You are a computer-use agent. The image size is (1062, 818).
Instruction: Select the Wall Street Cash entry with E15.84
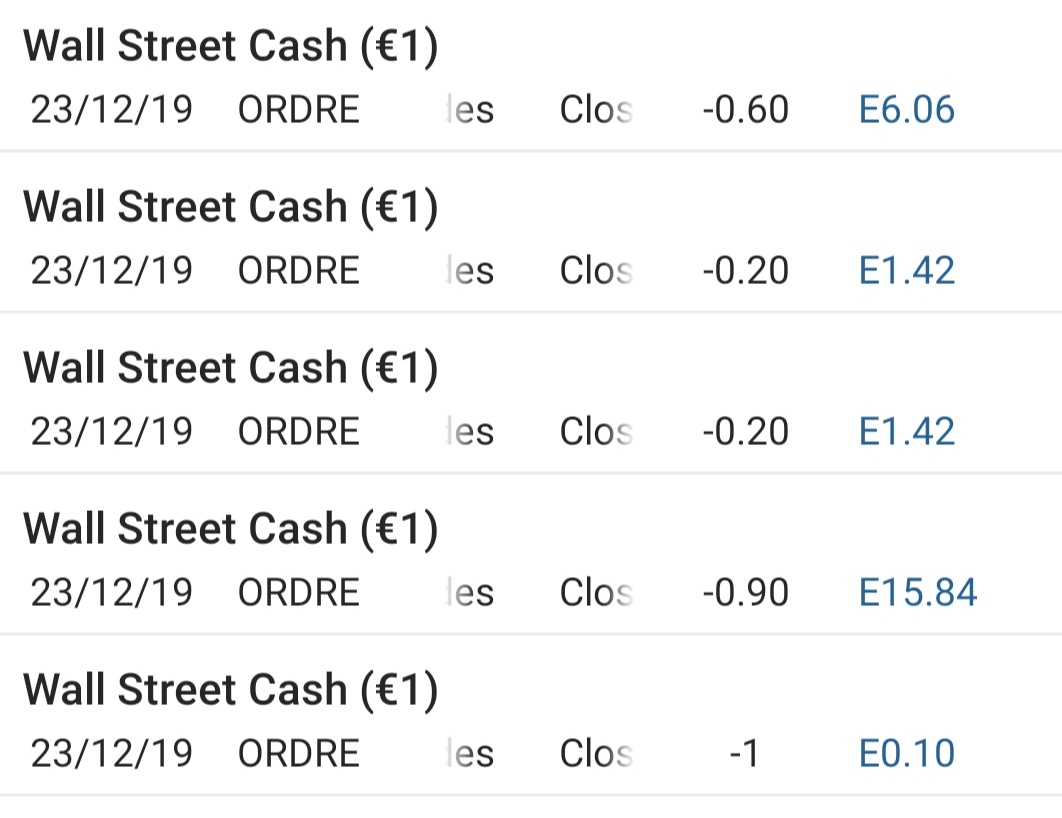point(231,530)
